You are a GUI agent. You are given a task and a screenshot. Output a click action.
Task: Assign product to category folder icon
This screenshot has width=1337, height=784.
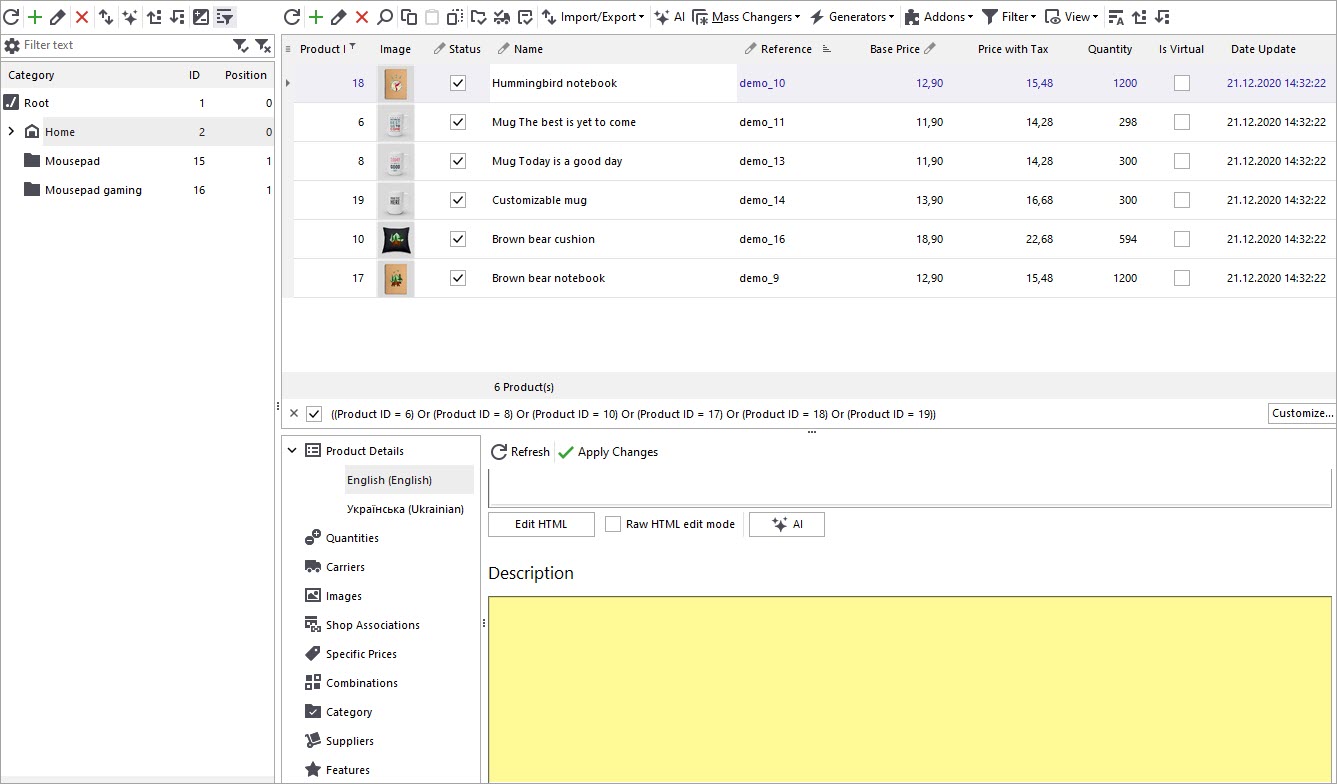(x=478, y=17)
